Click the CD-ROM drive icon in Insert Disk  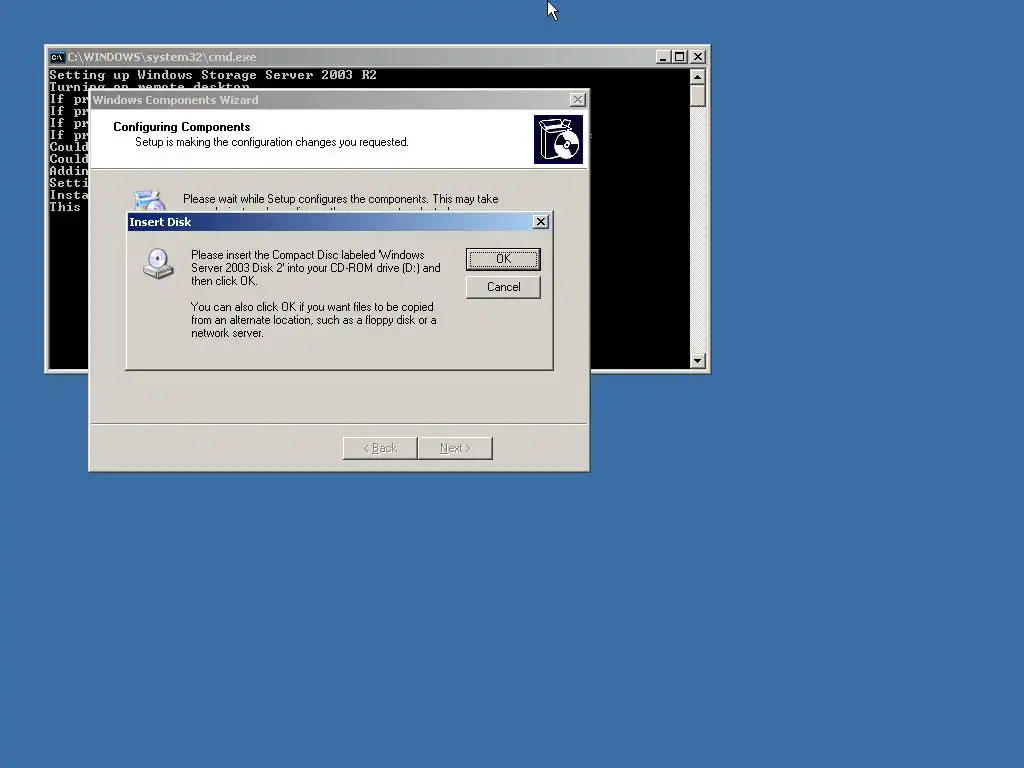[x=159, y=263]
